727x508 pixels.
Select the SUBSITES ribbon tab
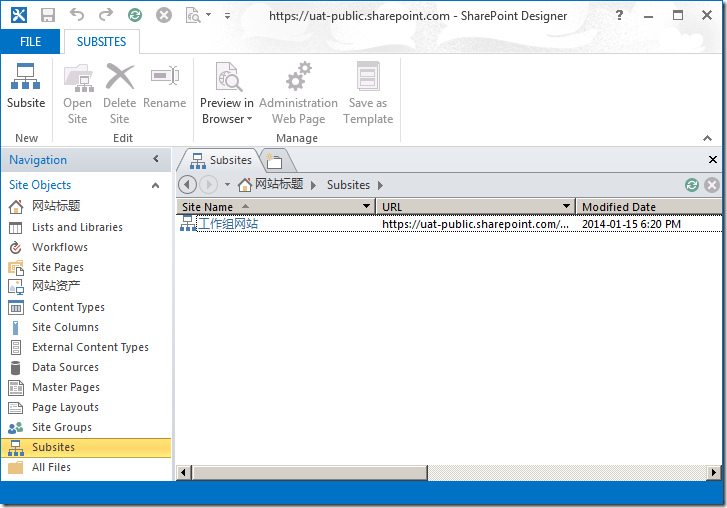[101, 42]
